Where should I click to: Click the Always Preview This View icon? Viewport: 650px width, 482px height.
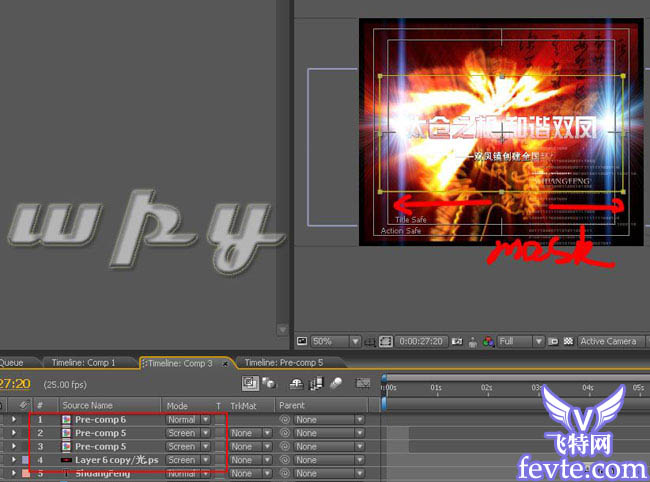click(x=302, y=341)
